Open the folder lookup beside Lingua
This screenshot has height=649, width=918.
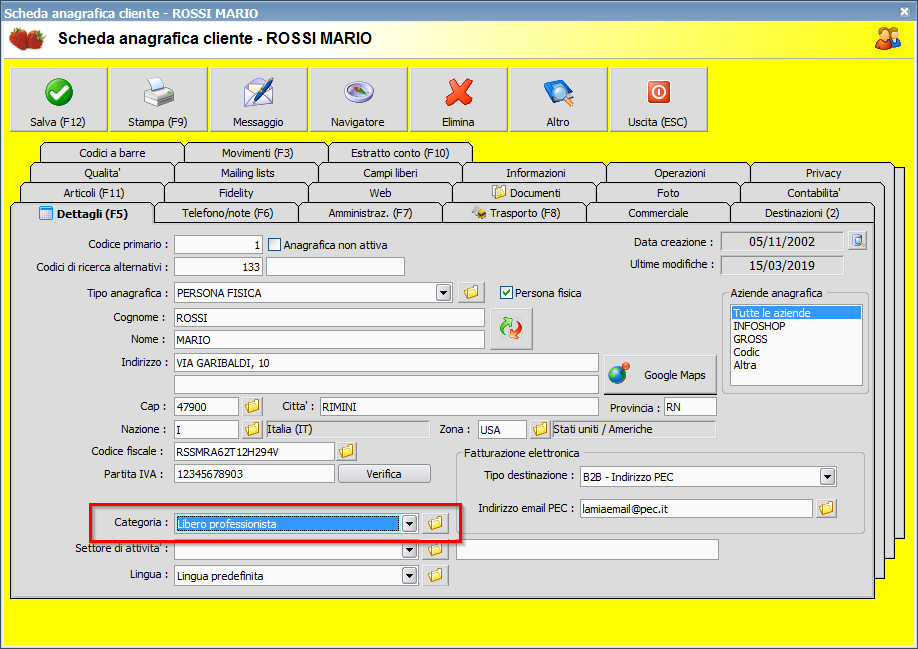click(x=435, y=575)
